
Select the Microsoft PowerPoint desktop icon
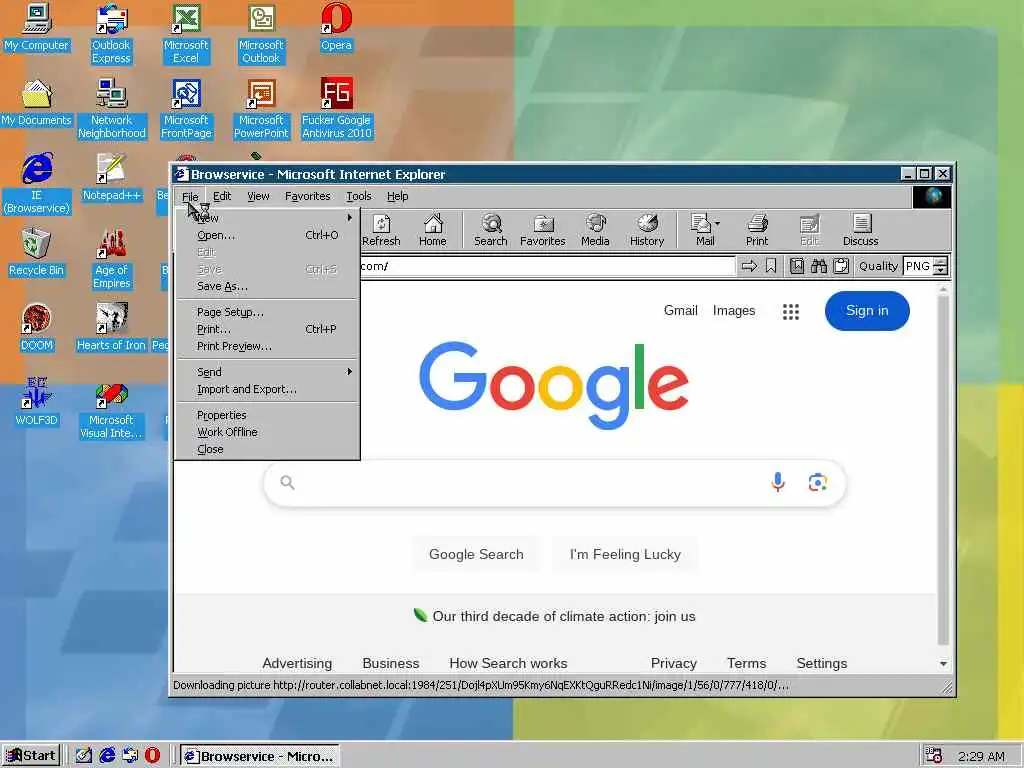[261, 109]
